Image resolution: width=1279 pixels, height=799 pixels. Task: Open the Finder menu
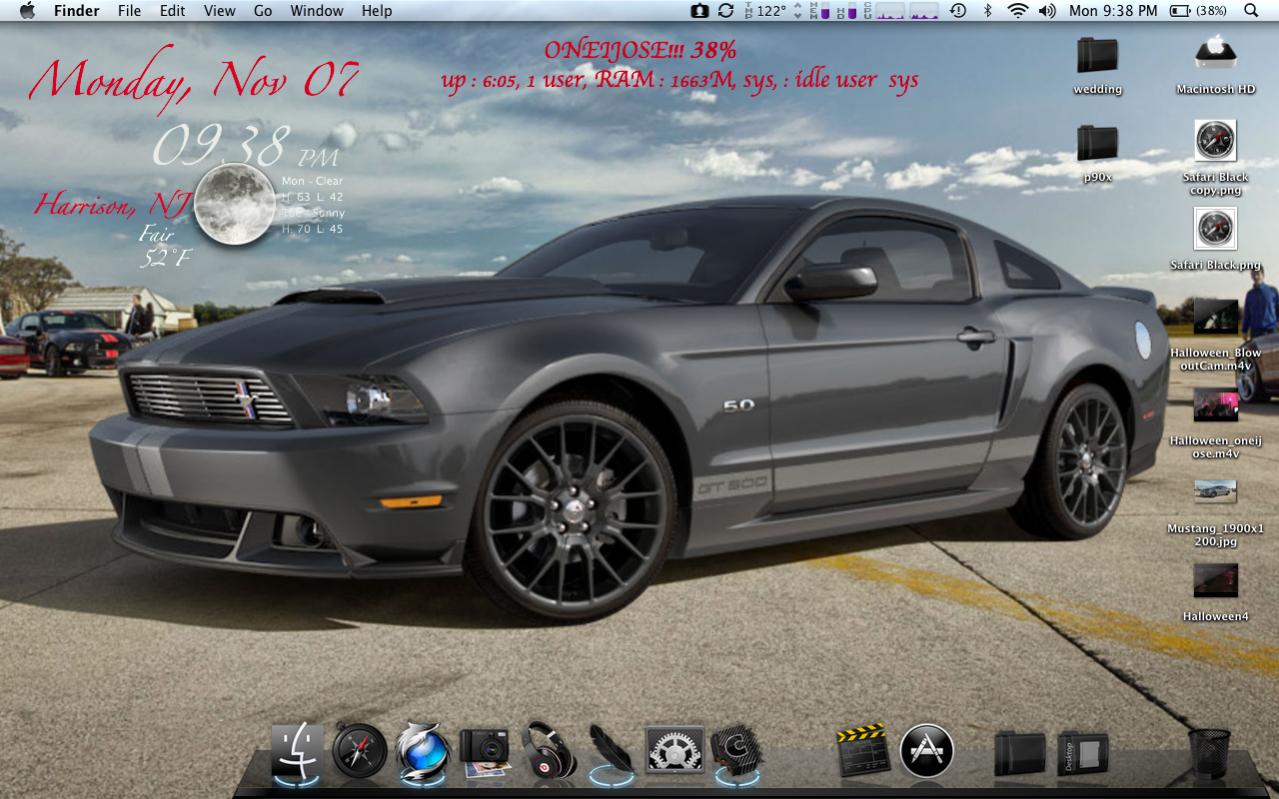77,10
